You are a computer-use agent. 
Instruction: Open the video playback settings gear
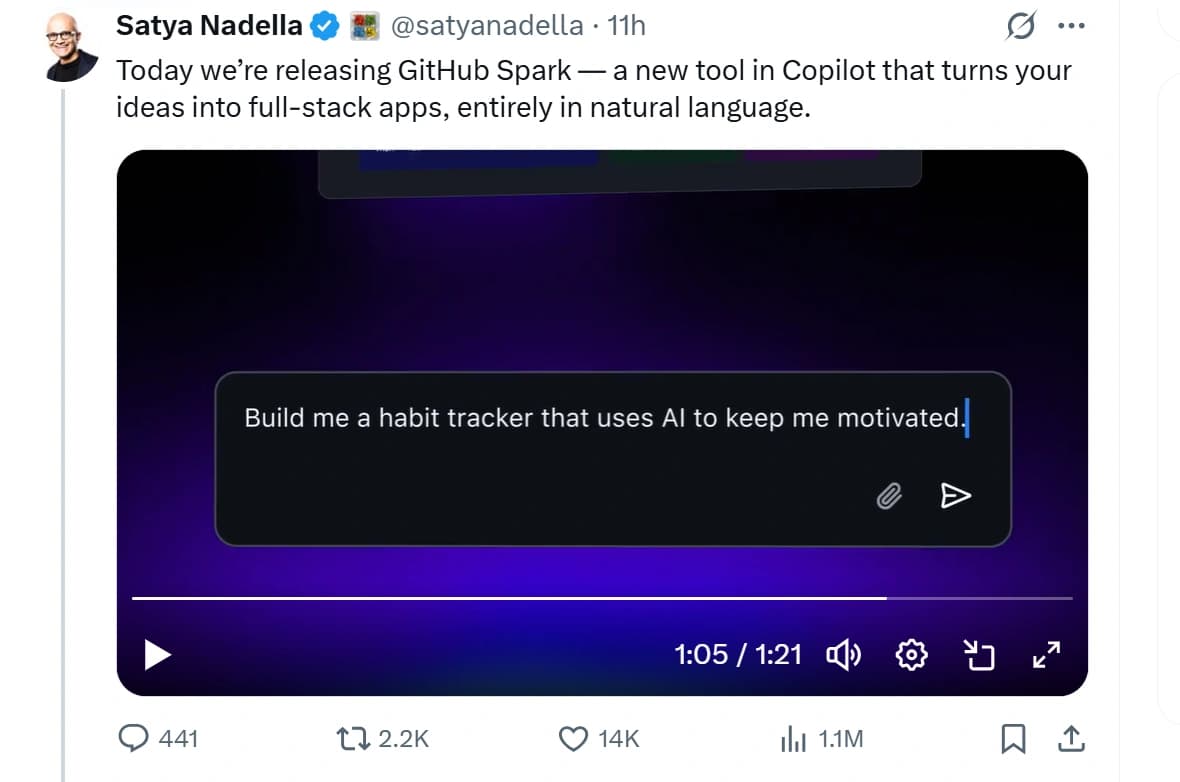pos(911,655)
